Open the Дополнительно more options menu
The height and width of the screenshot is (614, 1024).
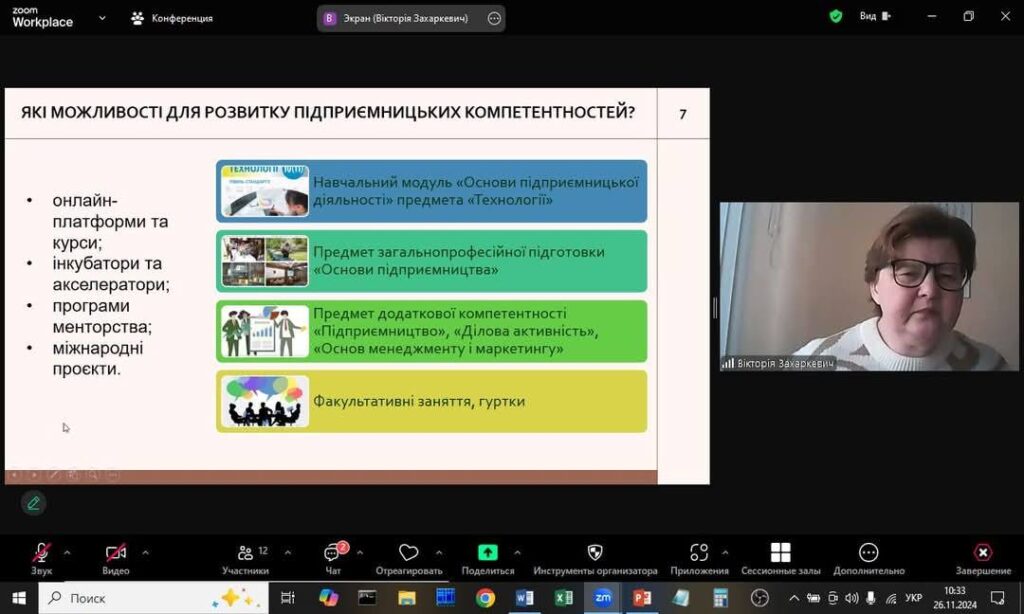pyautogui.click(x=868, y=553)
